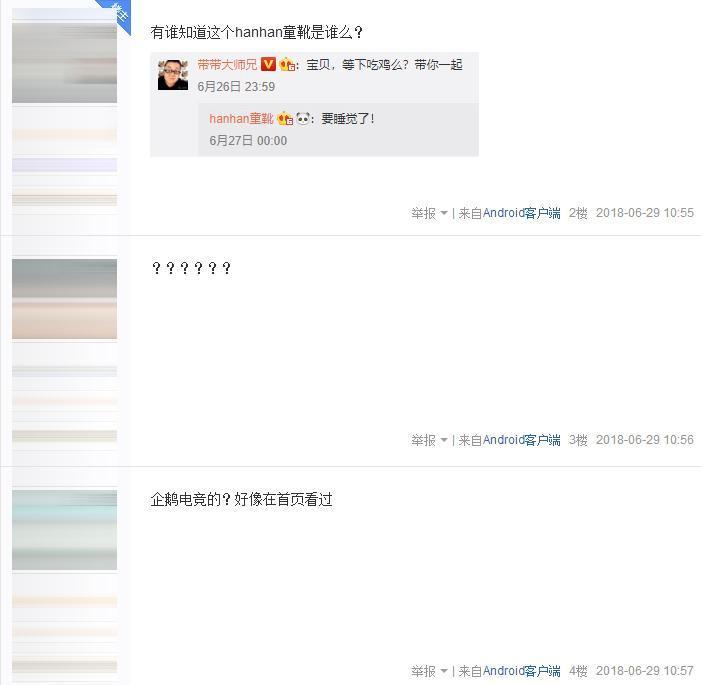Open 带带大师兄 avatar in quoted post
The height and width of the screenshot is (685, 701).
click(173, 74)
